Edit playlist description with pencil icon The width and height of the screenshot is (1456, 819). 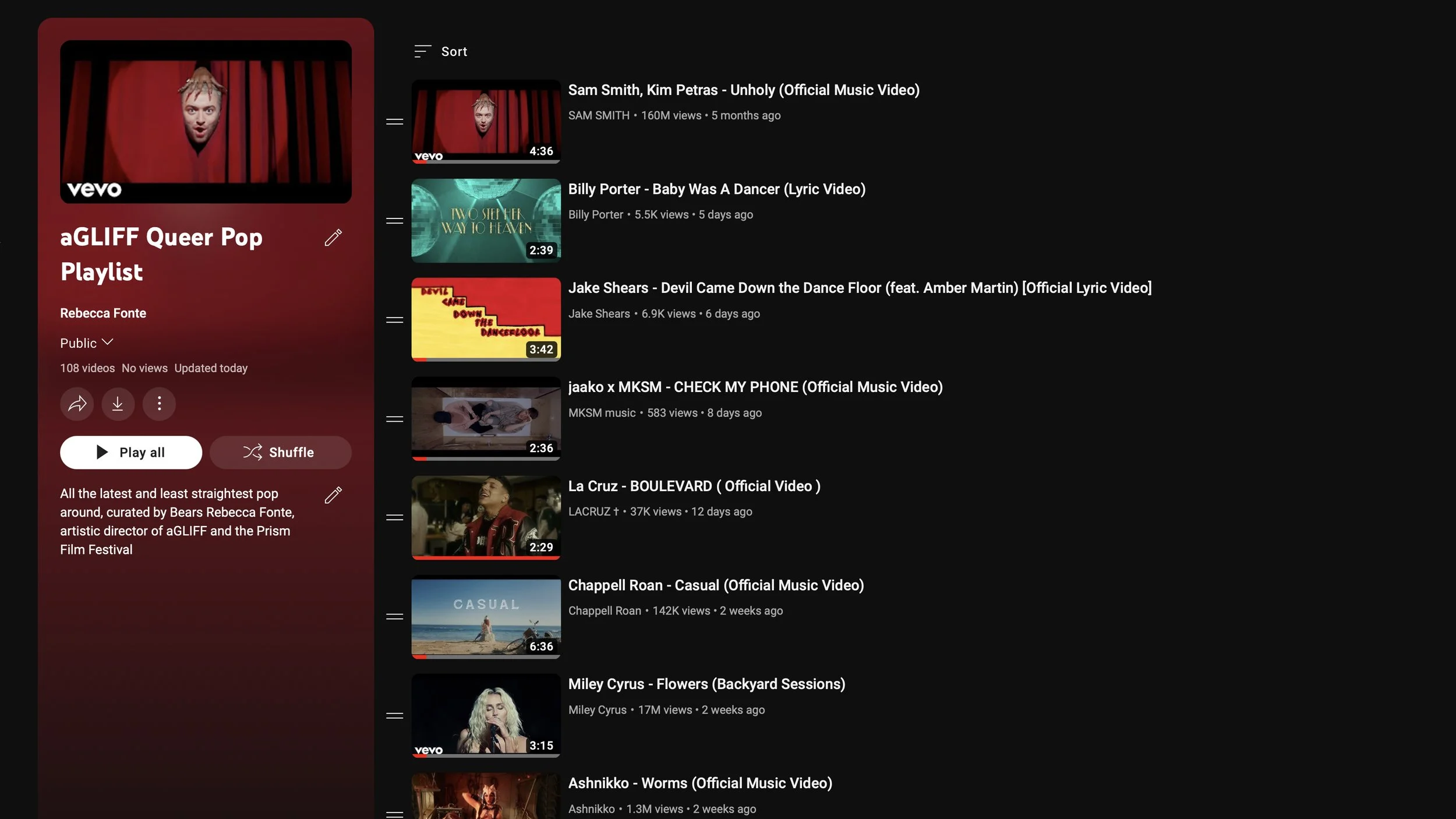333,495
